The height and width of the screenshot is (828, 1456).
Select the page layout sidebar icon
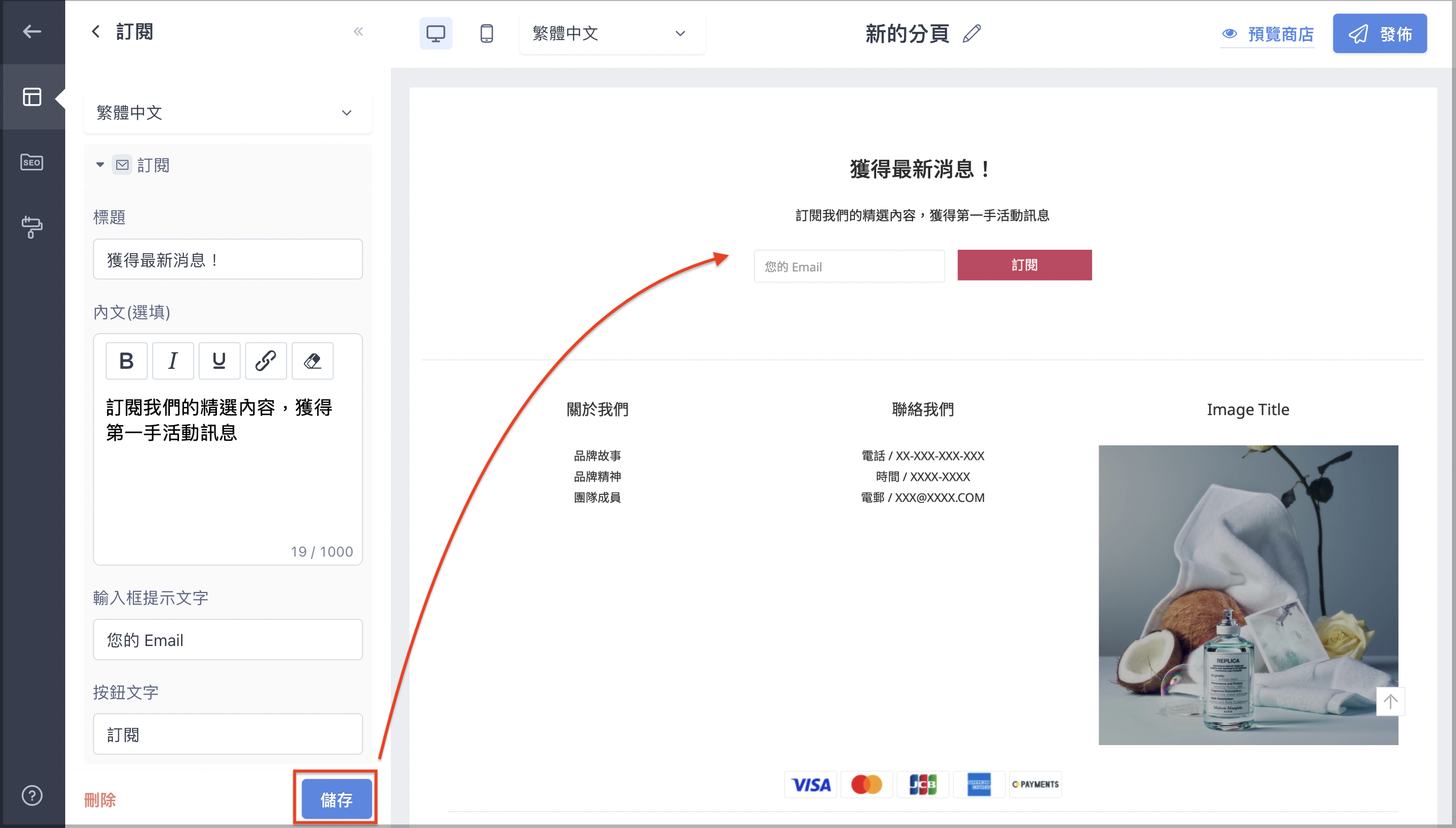[x=32, y=97]
